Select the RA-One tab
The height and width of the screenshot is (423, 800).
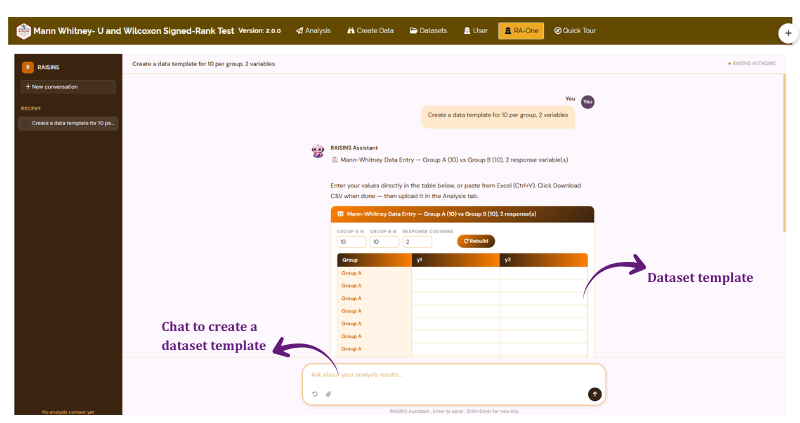[521, 31]
